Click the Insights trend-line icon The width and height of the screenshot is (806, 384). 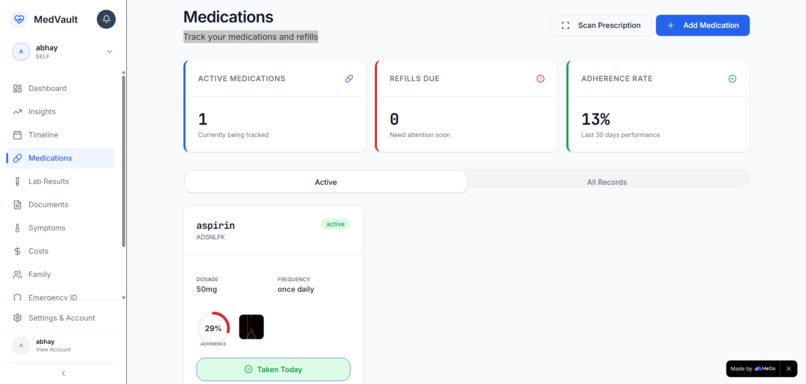point(17,112)
